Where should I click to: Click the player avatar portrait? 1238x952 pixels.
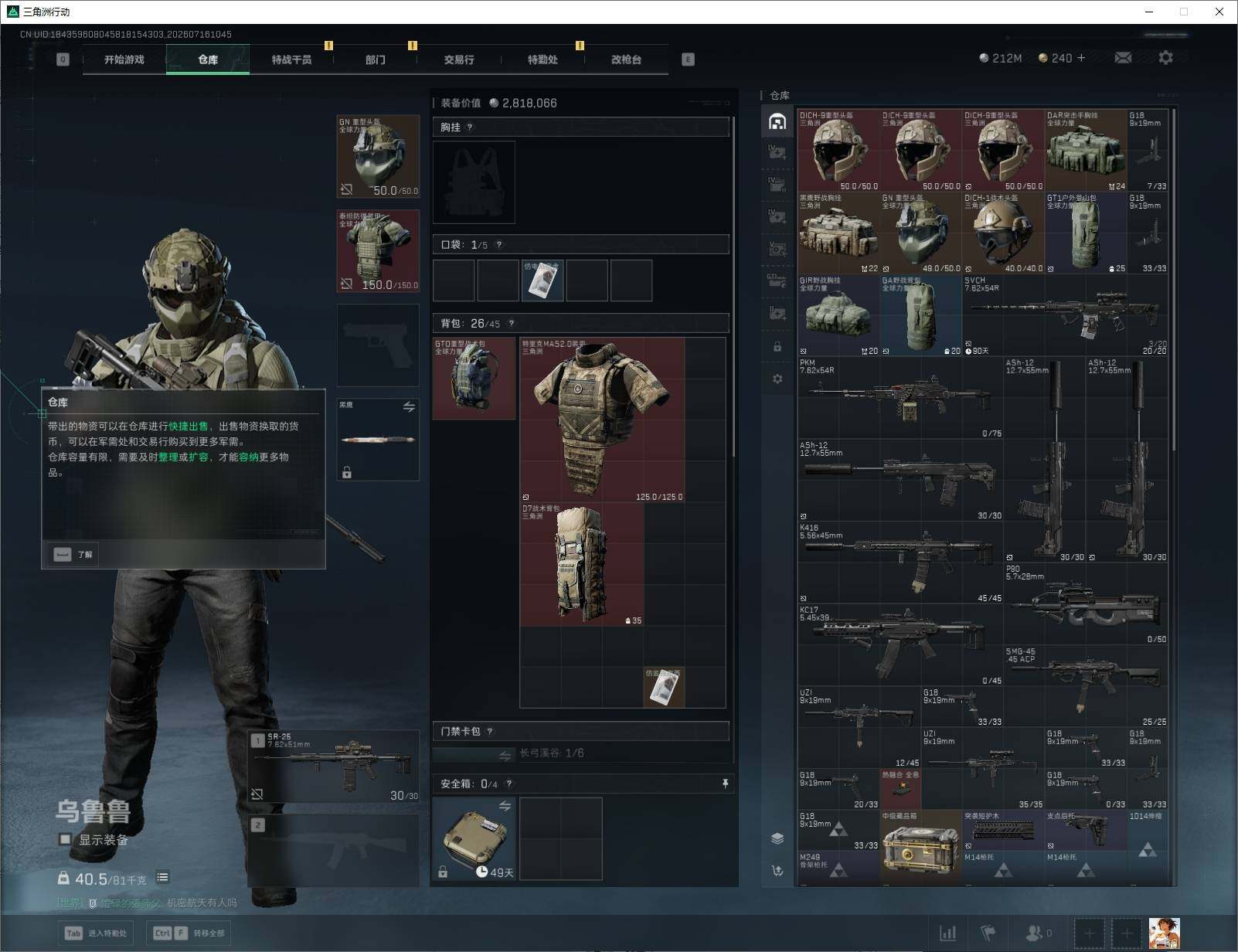click(x=1165, y=933)
